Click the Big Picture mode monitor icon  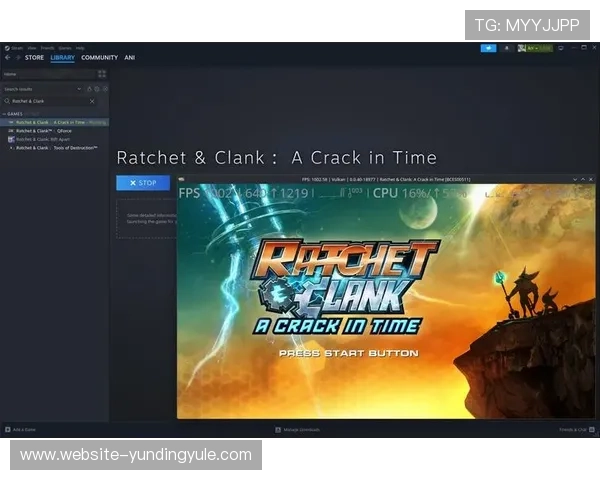tap(561, 47)
